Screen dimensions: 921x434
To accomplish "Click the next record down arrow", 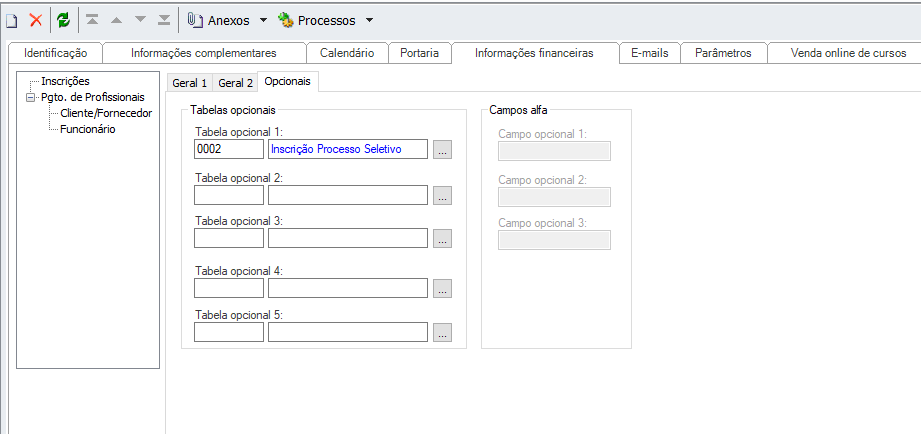I will 140,20.
